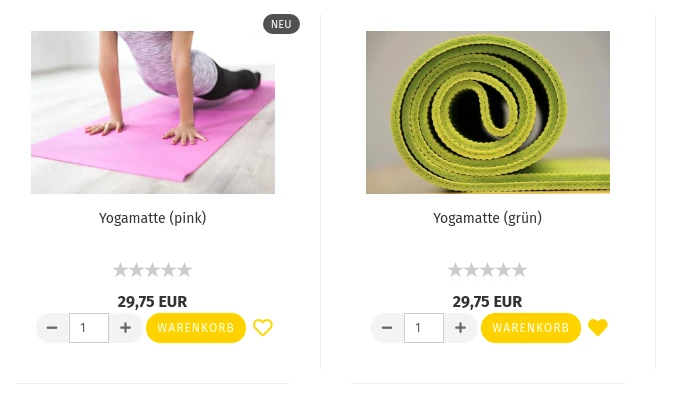Decrease quantity of the pink Yogamatte

pos(52,328)
